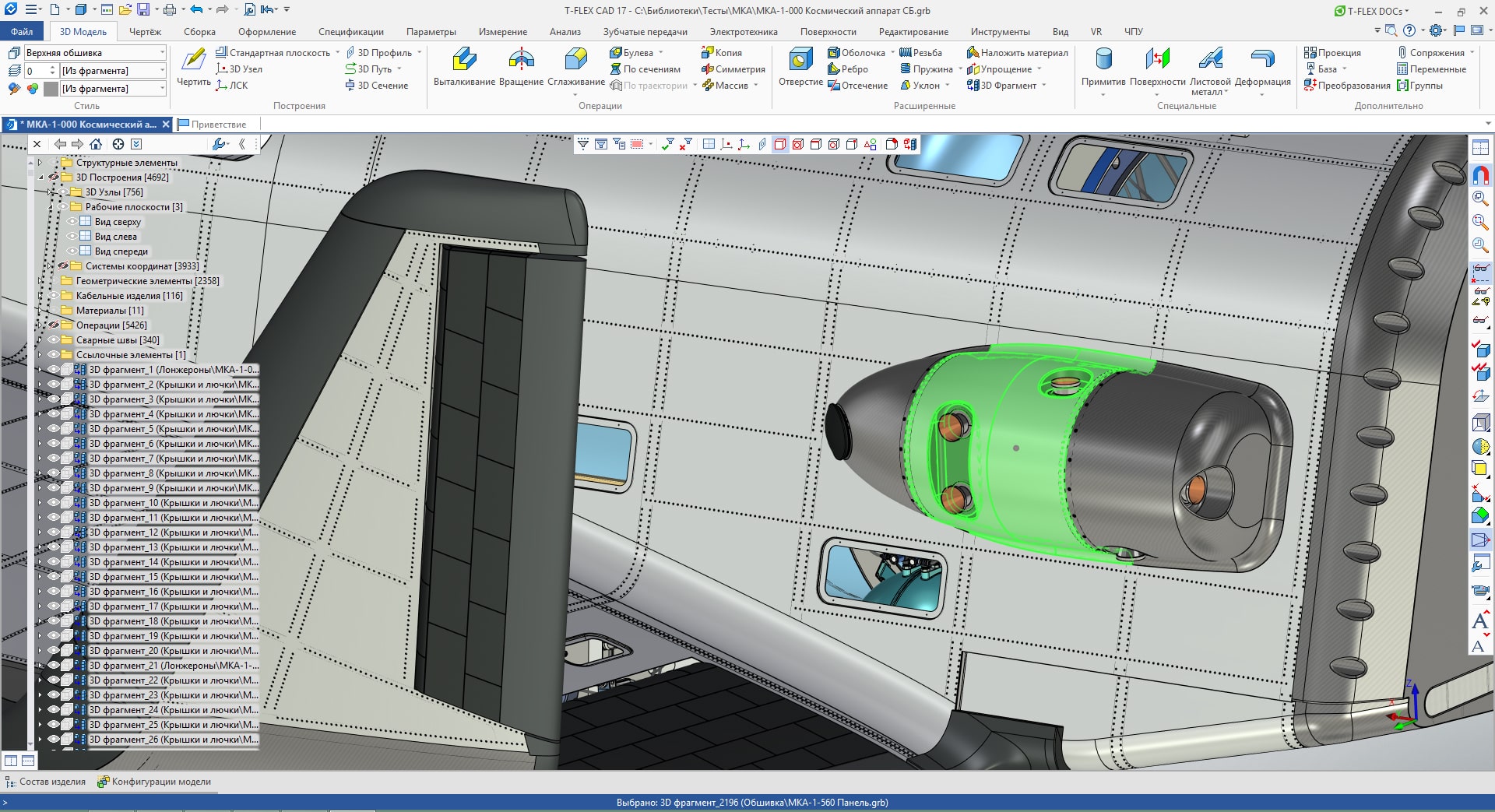Click the line thickness value field showing 0
Image resolution: width=1495 pixels, height=812 pixels.
click(37, 70)
